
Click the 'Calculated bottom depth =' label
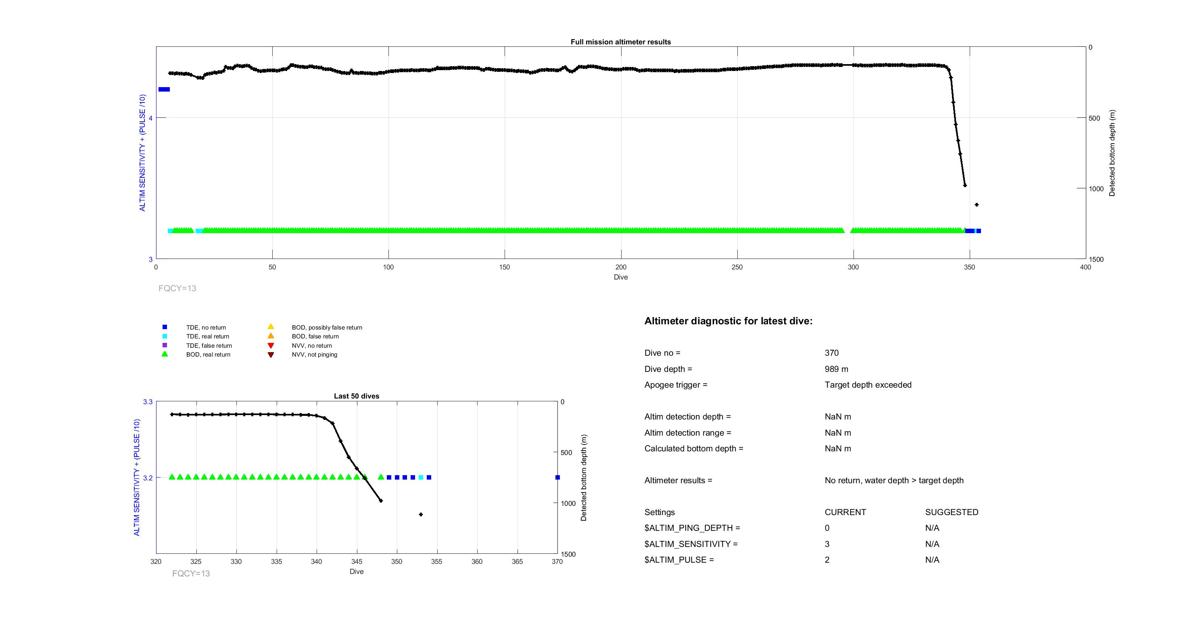pyautogui.click(x=694, y=449)
